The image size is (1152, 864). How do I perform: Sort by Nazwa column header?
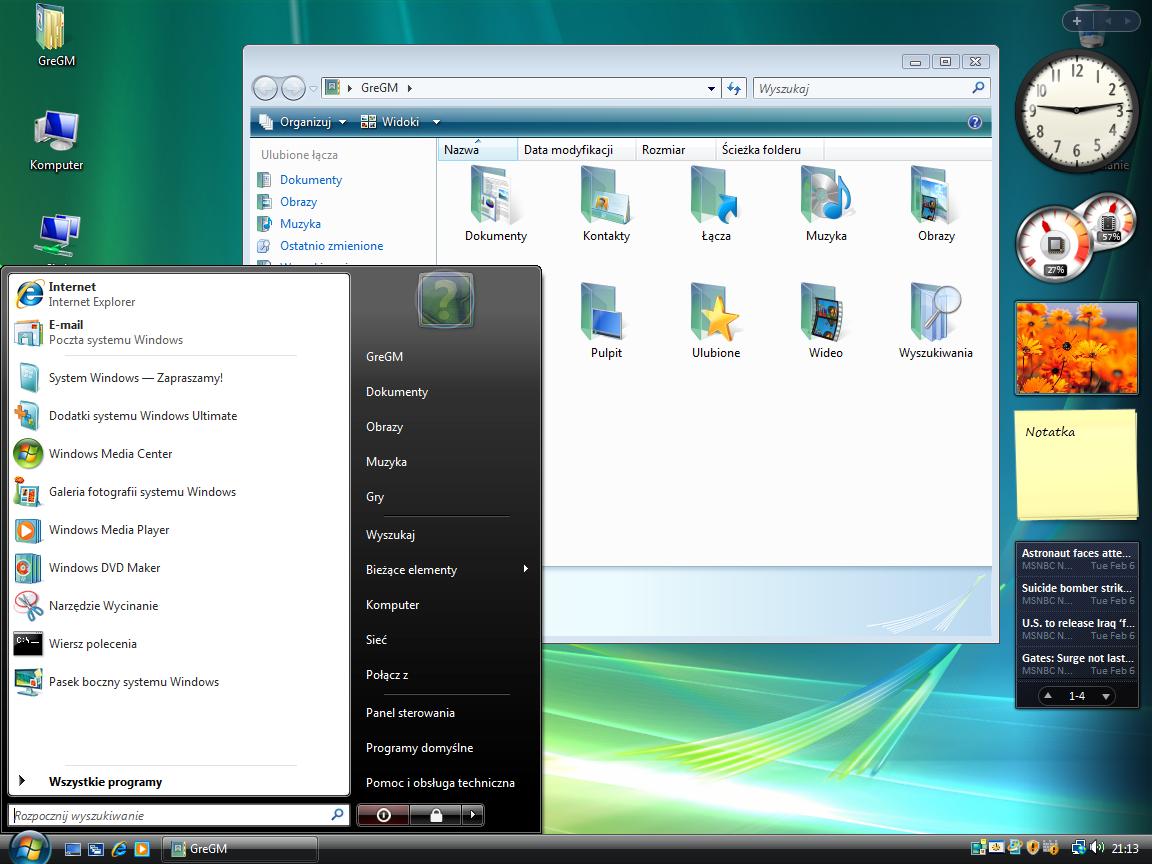pyautogui.click(x=478, y=150)
